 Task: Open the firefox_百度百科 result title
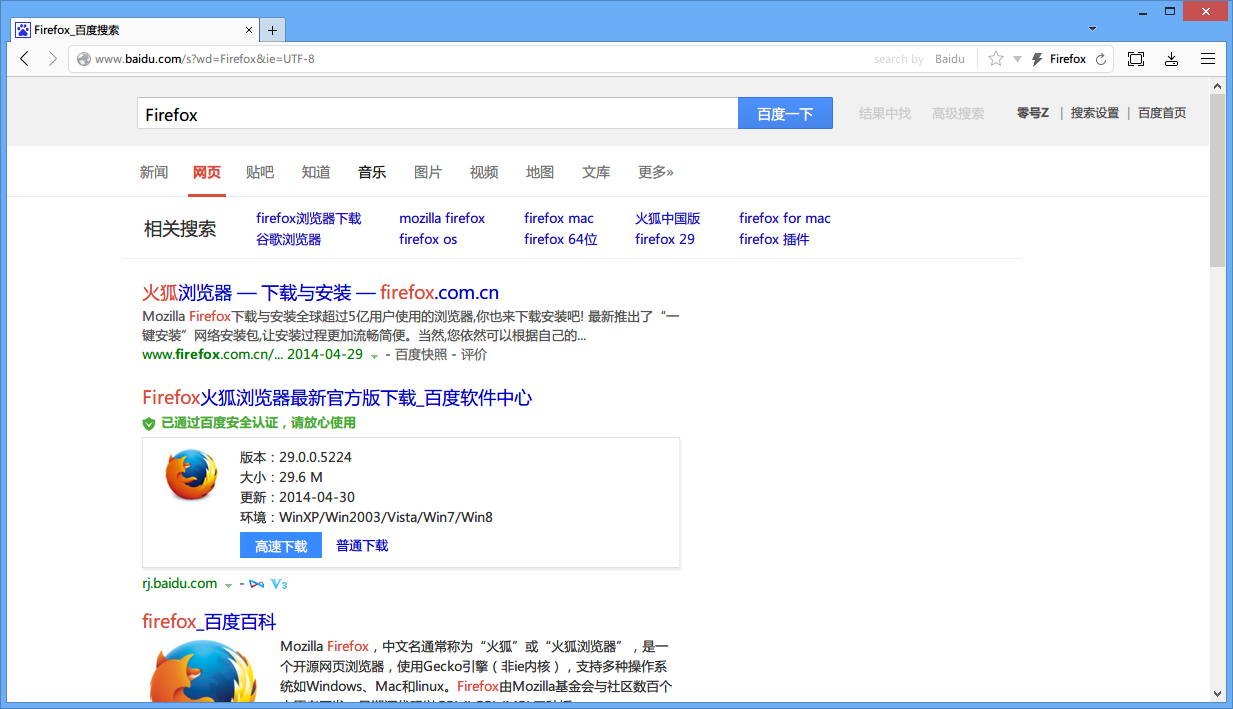[x=209, y=622]
